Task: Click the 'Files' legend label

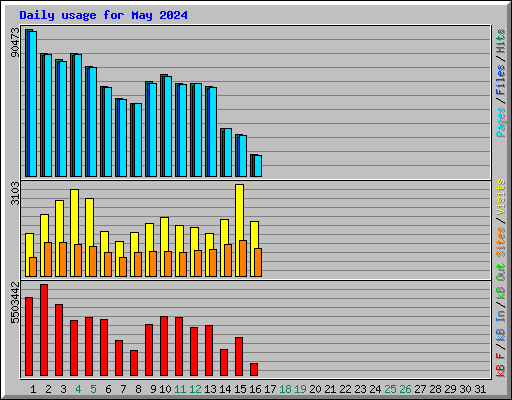Action: (501, 80)
